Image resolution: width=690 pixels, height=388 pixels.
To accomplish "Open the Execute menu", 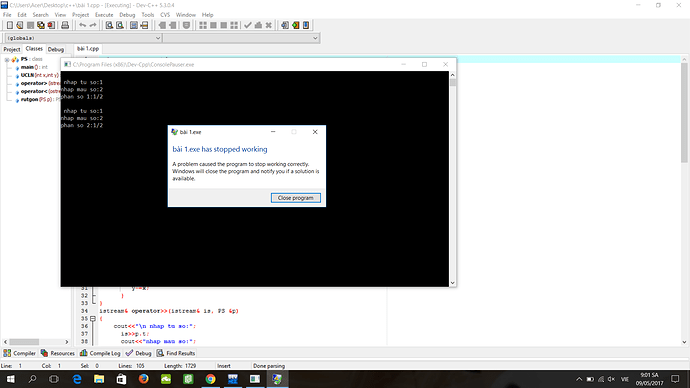I will click(x=104, y=15).
